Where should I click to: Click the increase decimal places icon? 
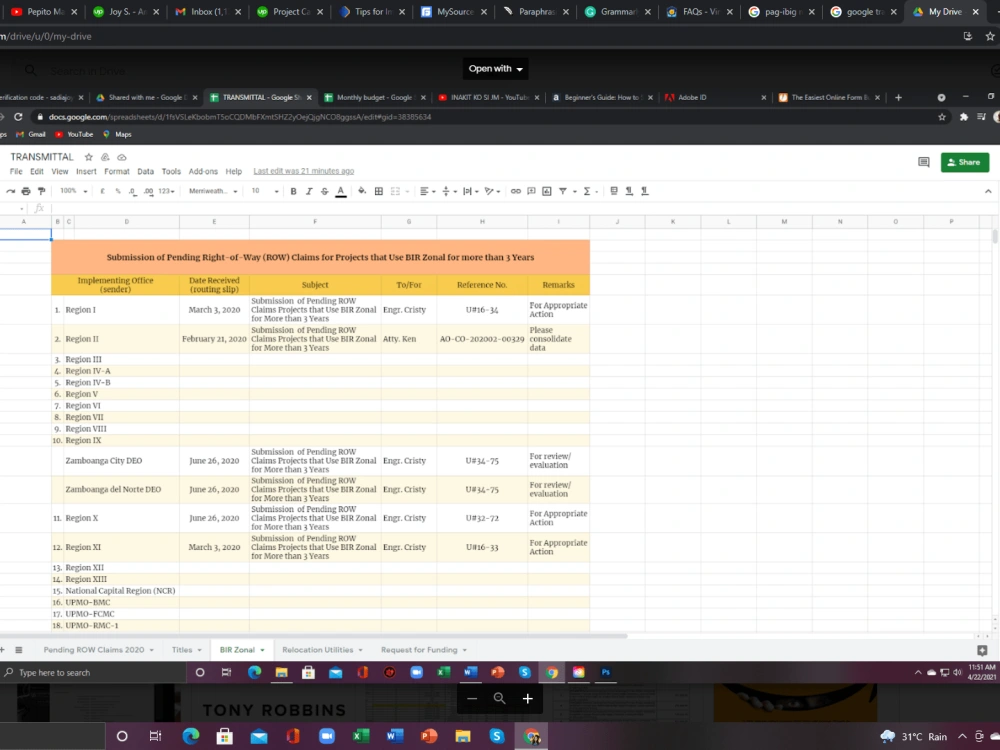click(x=148, y=191)
